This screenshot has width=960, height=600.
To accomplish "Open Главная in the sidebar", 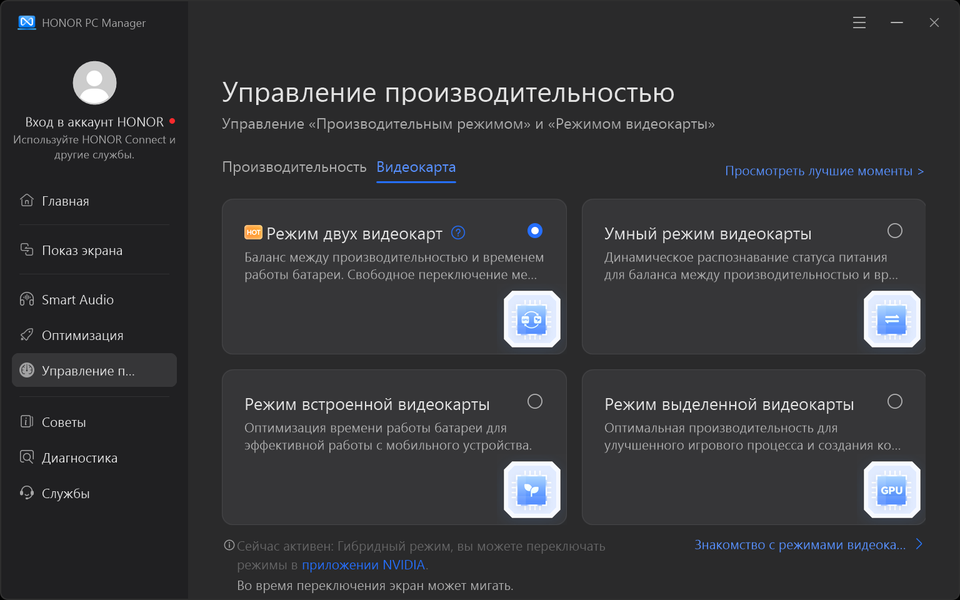I will tap(94, 201).
